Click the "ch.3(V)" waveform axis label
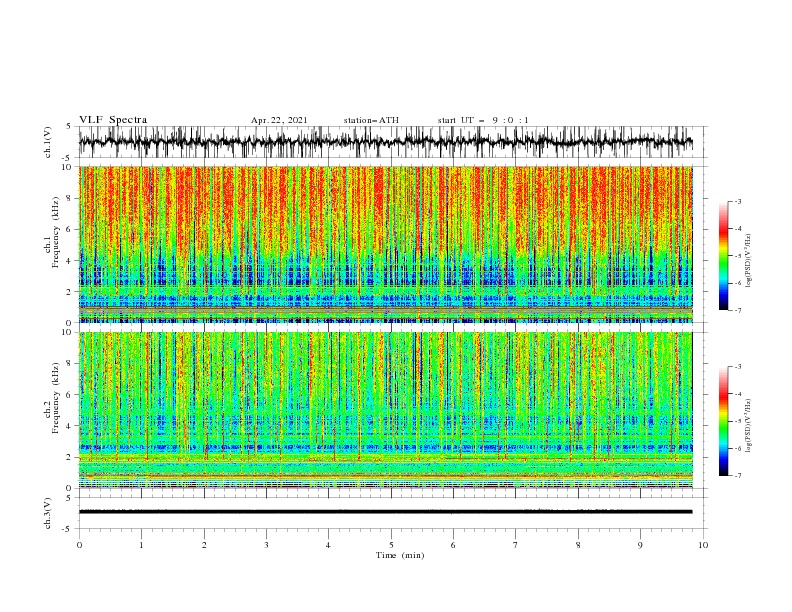Screen dimensions: 792x612 (48, 513)
